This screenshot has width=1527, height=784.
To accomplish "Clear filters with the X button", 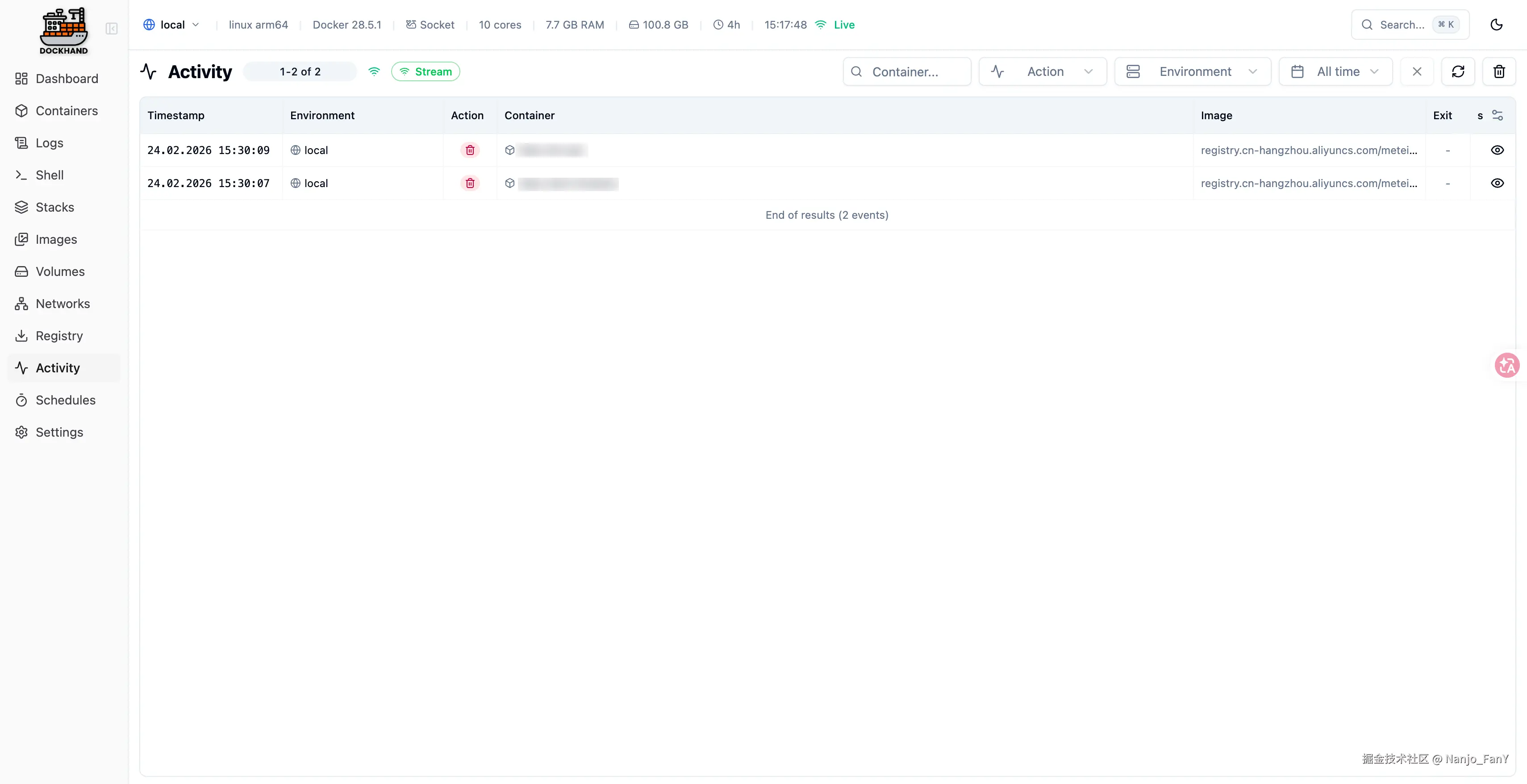I will pos(1417,72).
